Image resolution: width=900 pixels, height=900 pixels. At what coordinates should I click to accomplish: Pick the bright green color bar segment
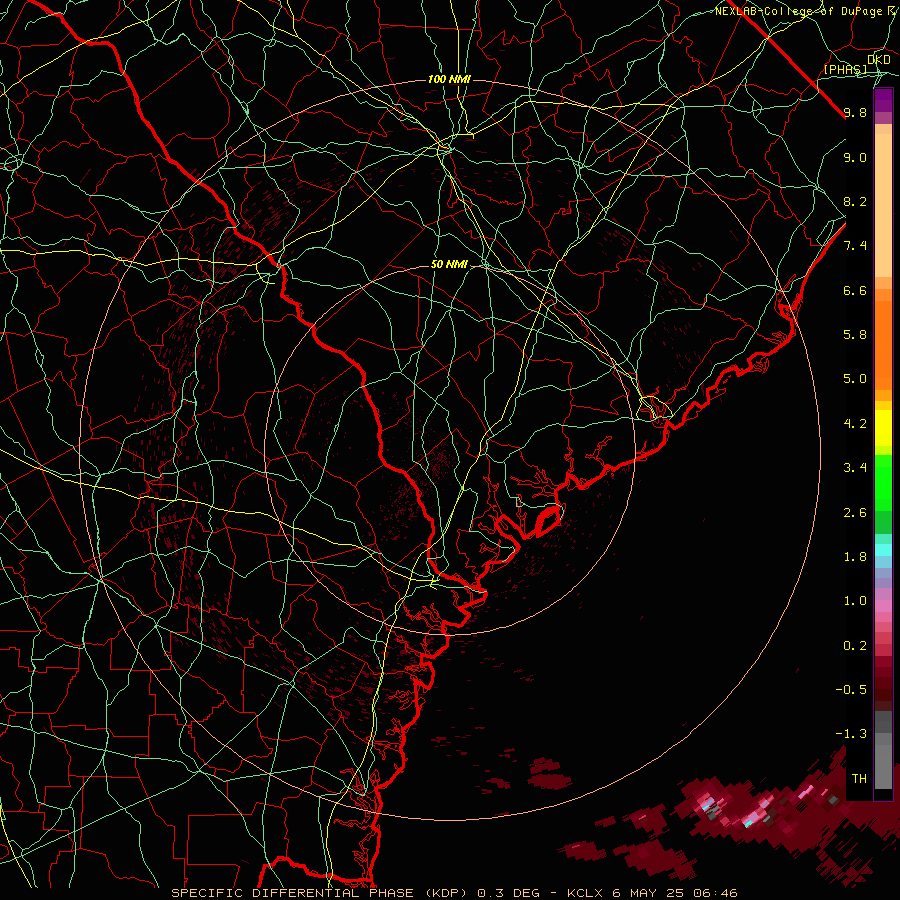[883, 482]
